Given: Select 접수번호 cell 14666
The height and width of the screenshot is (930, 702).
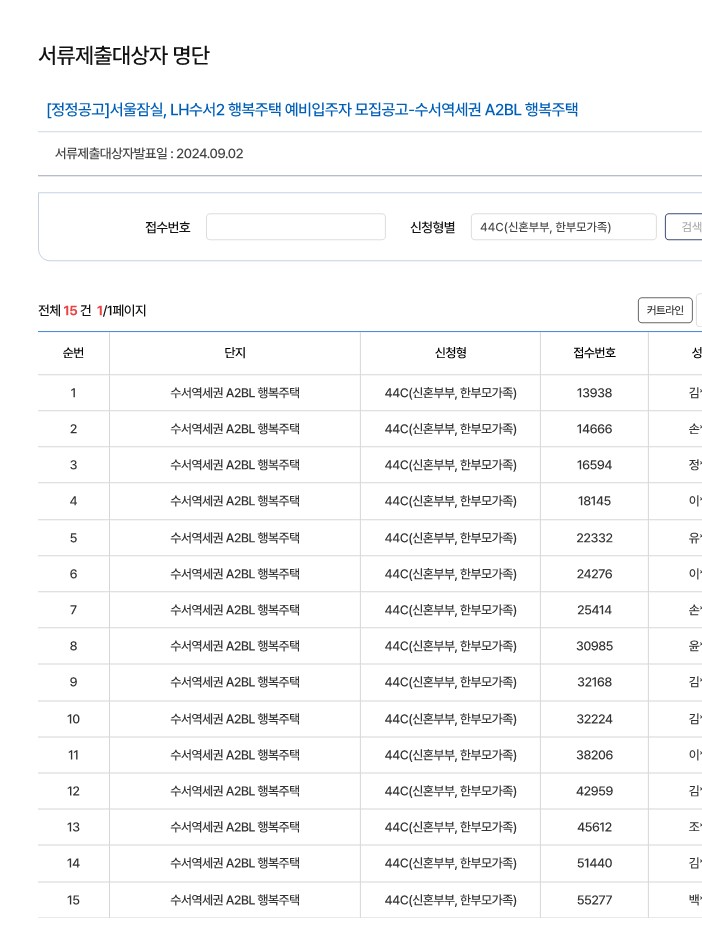Looking at the screenshot, I should coord(594,429).
